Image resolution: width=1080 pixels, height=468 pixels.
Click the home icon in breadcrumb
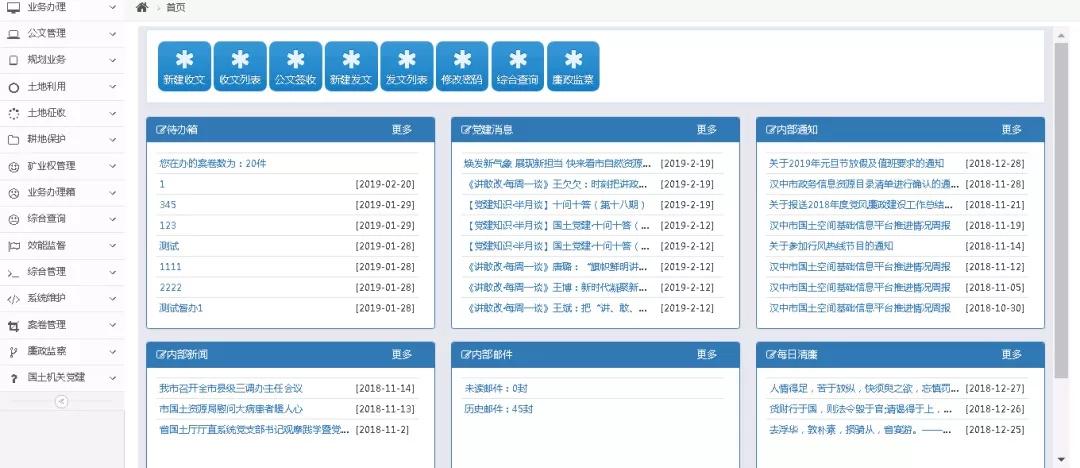point(142,8)
